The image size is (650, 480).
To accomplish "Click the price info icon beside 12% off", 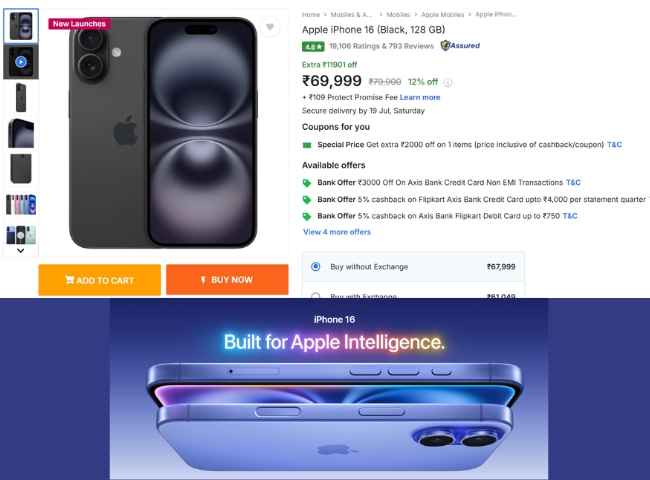I will (448, 82).
